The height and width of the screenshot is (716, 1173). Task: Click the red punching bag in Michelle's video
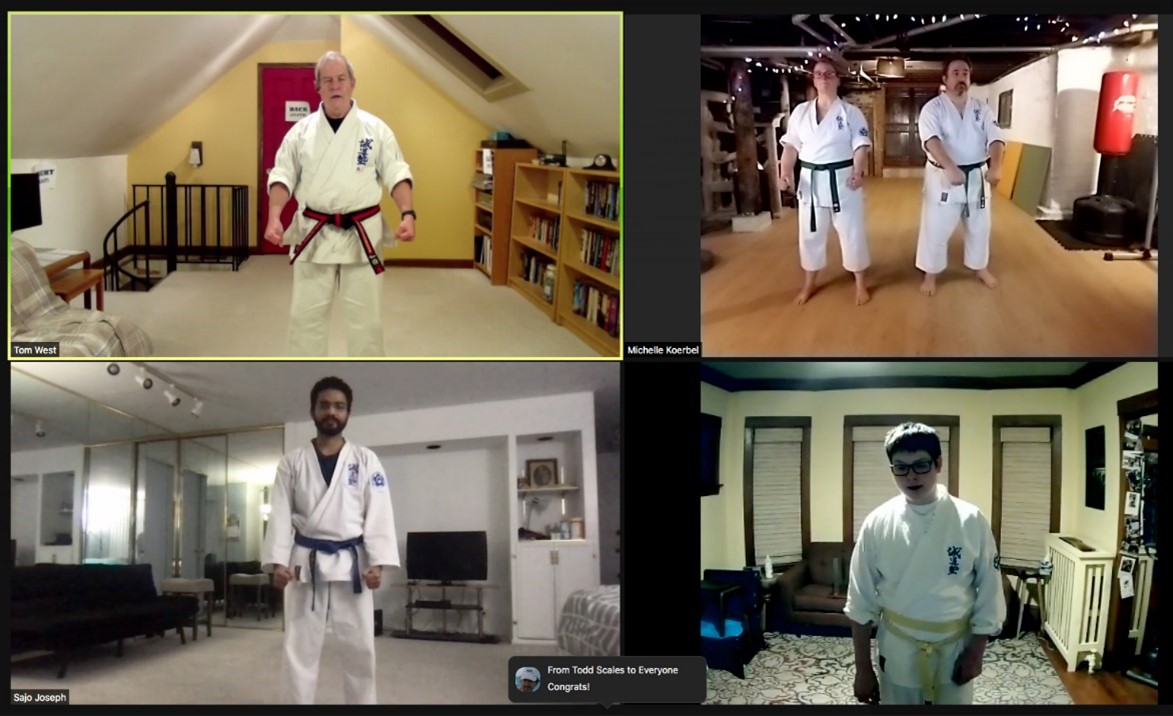[1116, 113]
